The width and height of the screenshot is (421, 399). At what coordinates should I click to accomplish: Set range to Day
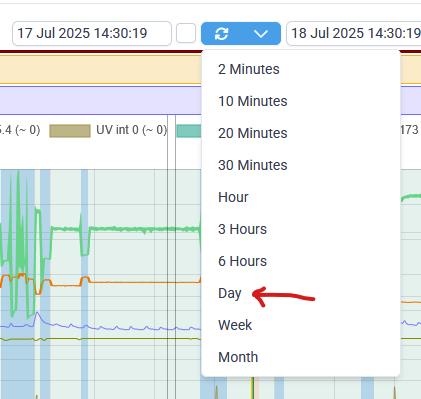click(301, 293)
